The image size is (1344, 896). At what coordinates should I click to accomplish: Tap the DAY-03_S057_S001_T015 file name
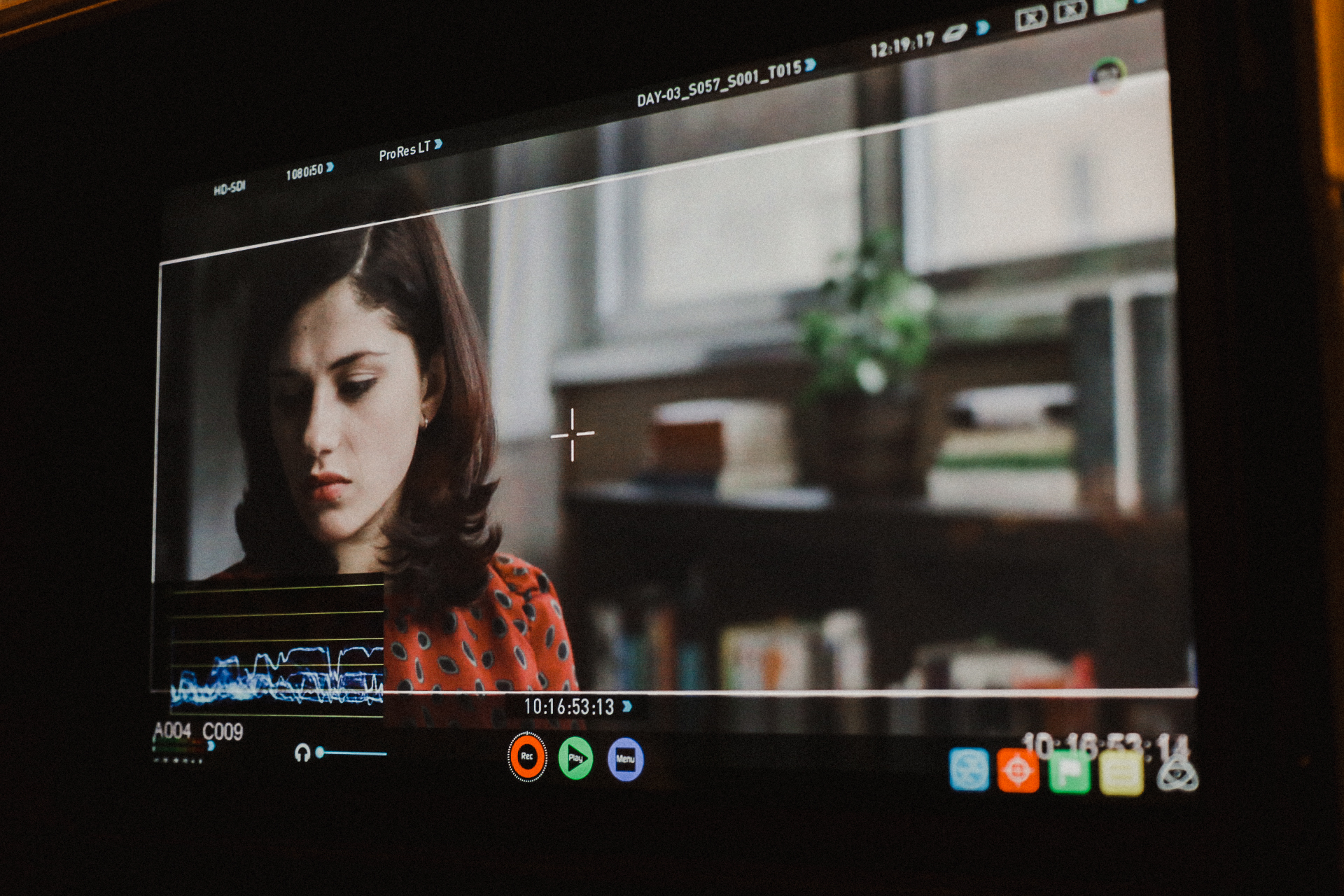[719, 84]
